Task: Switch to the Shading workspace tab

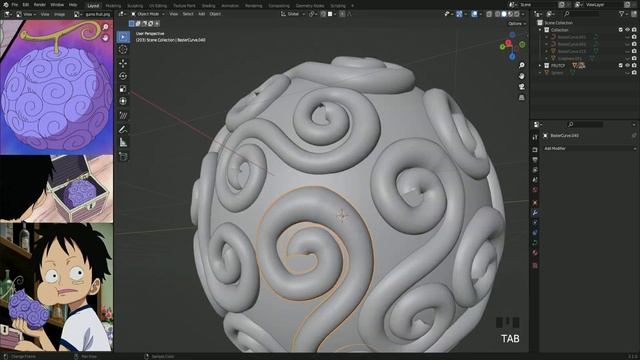Action: coord(209,6)
